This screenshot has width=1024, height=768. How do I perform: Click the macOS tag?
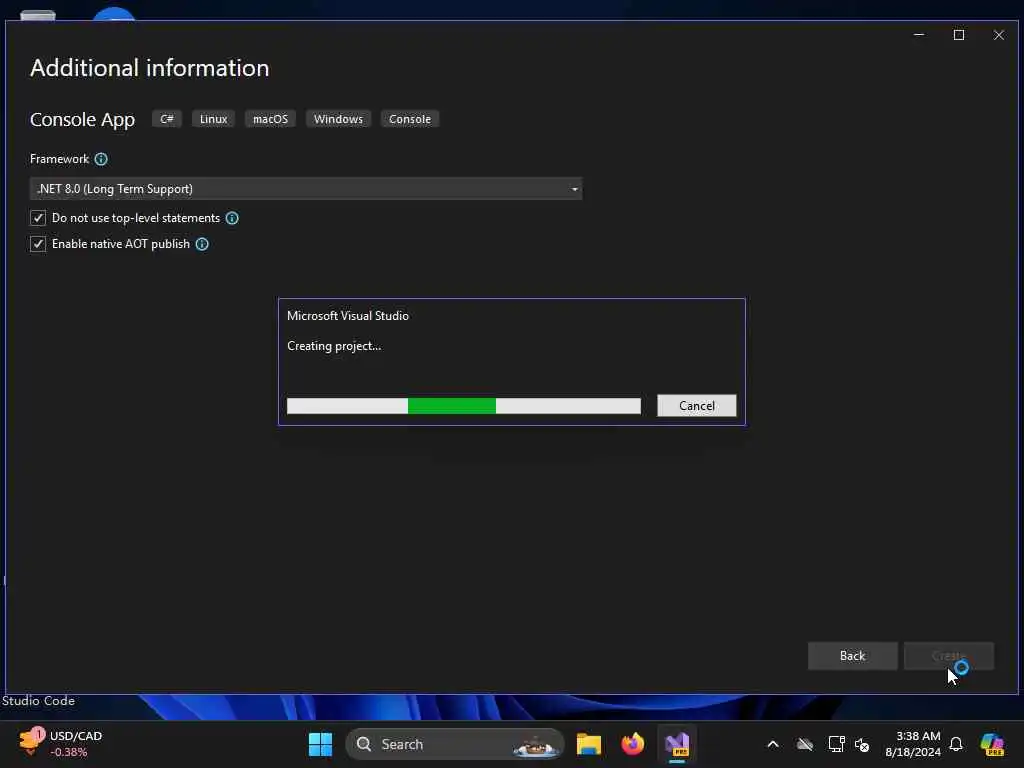(x=270, y=119)
